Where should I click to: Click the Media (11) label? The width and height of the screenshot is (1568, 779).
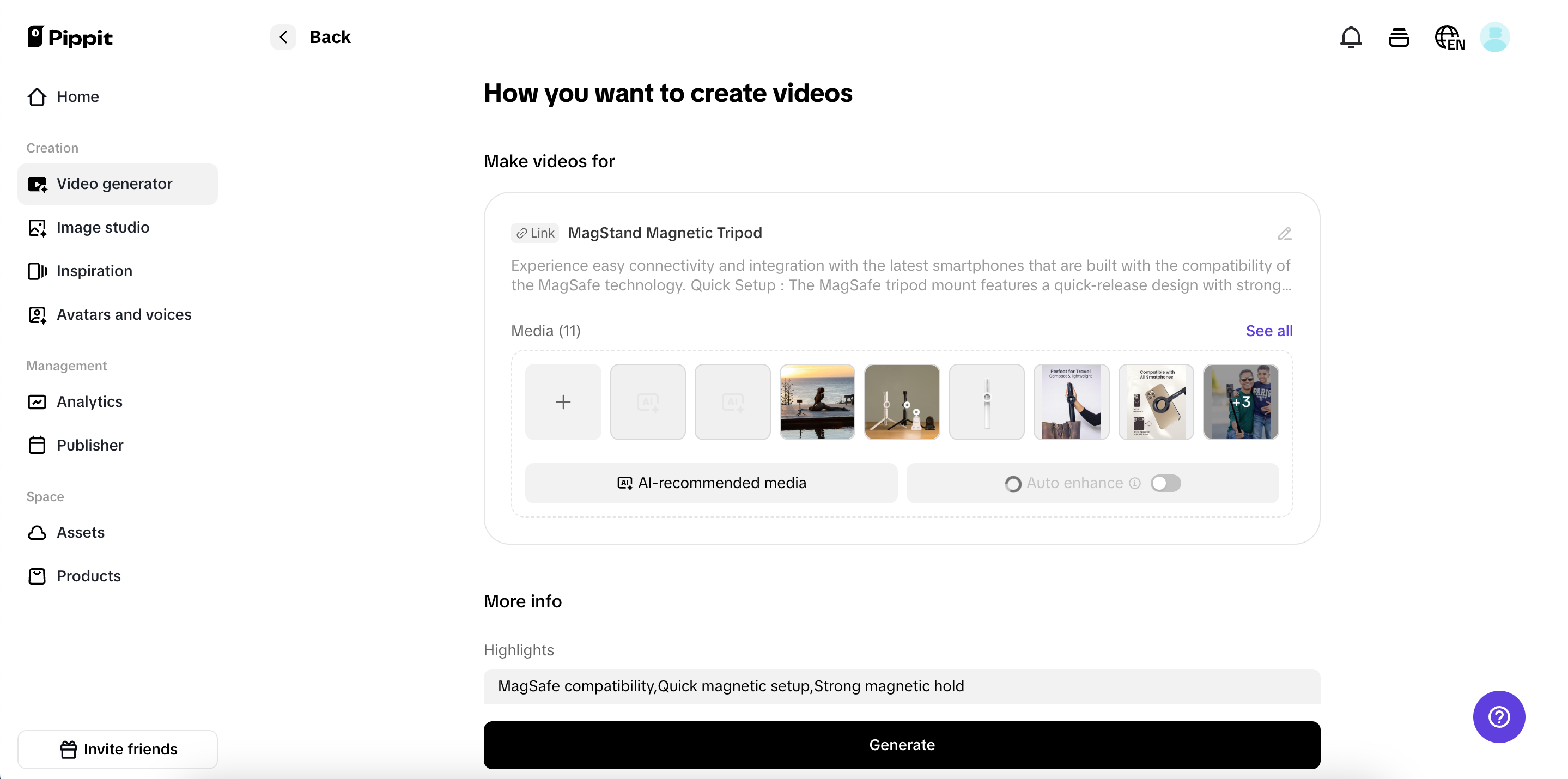(545, 331)
